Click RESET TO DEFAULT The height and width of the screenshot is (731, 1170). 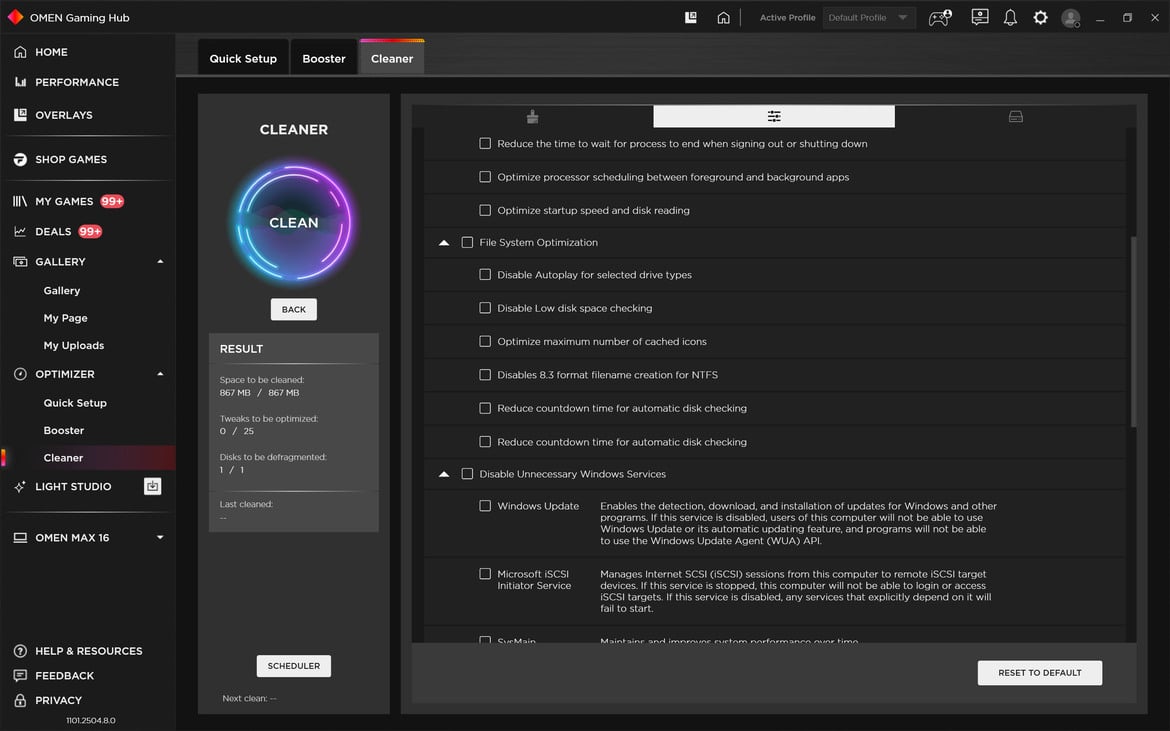pos(1039,673)
